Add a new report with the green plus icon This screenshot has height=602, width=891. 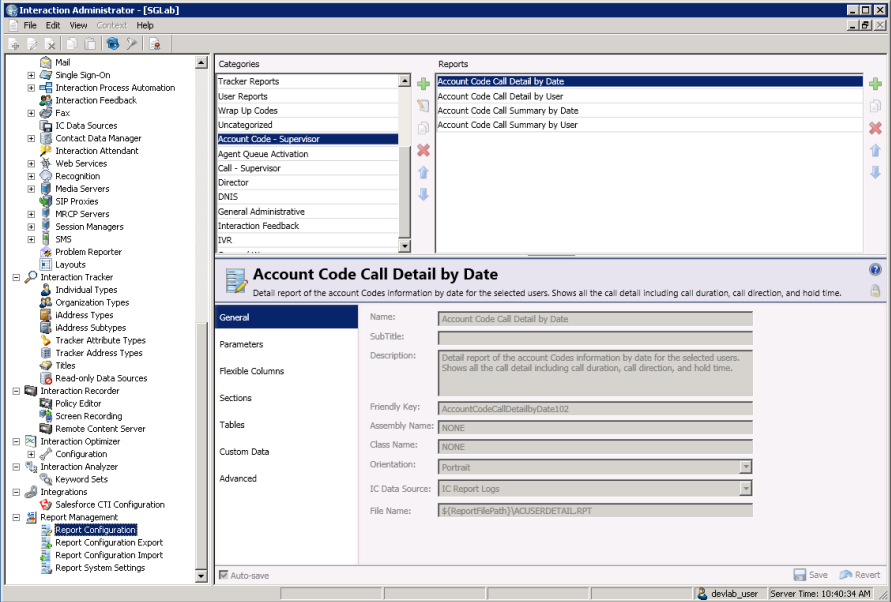click(876, 82)
